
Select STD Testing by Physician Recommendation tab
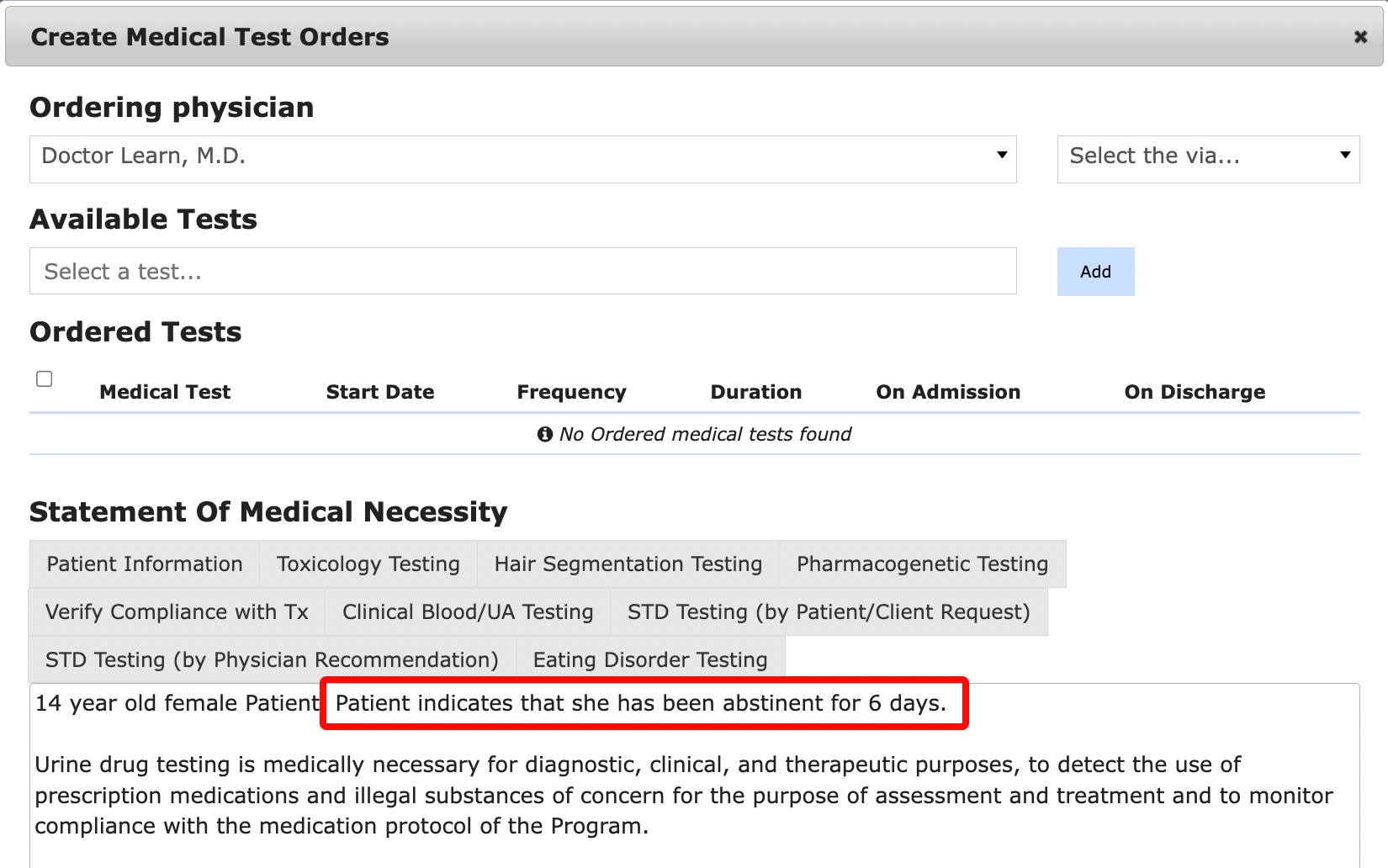(x=272, y=659)
